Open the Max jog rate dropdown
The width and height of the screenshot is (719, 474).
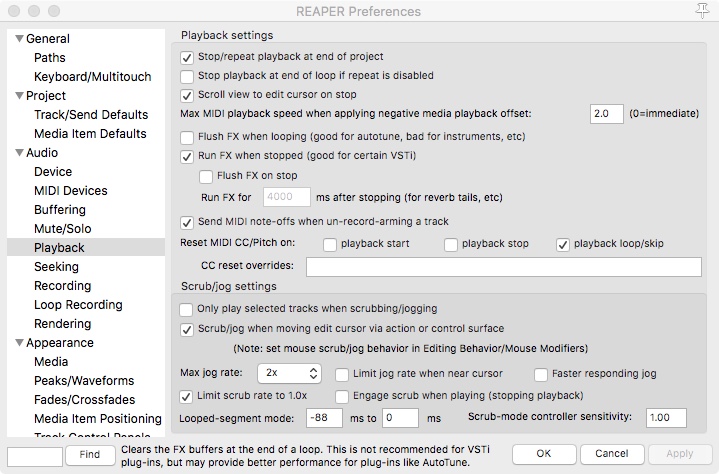[288, 374]
